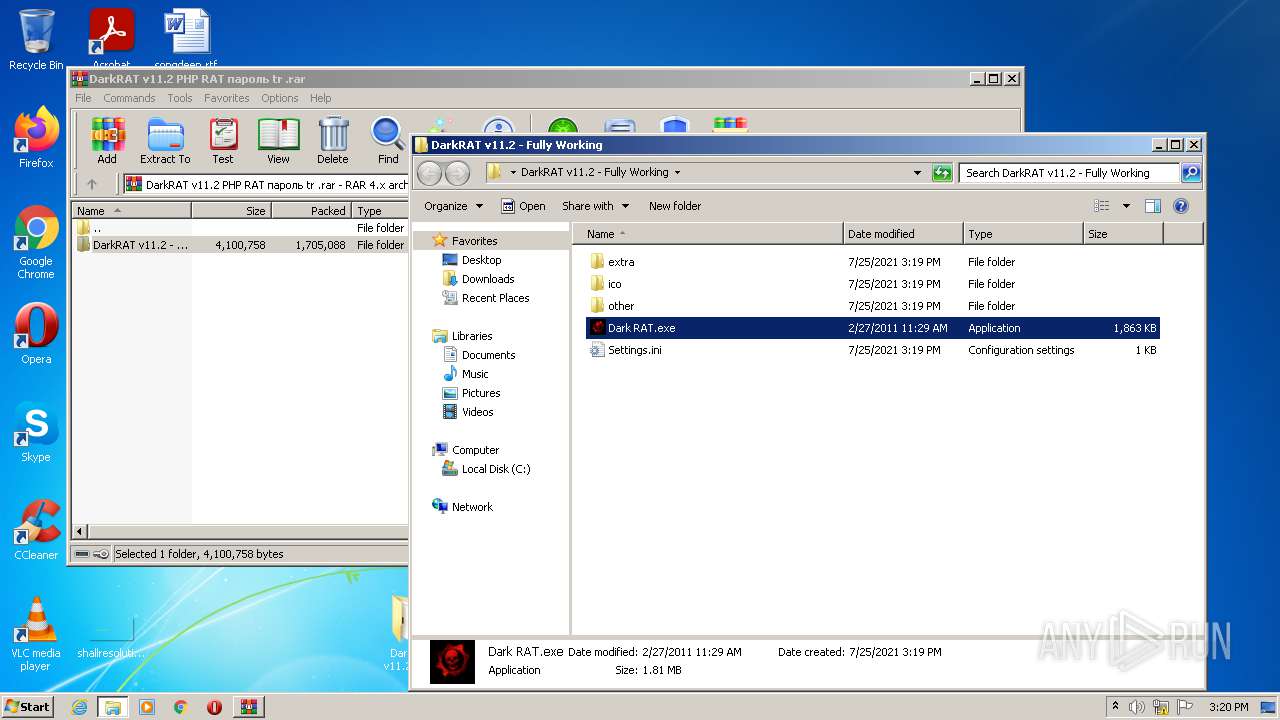
Task: Click WinRAR horizontal scrollbar left arrow
Action: point(81,532)
